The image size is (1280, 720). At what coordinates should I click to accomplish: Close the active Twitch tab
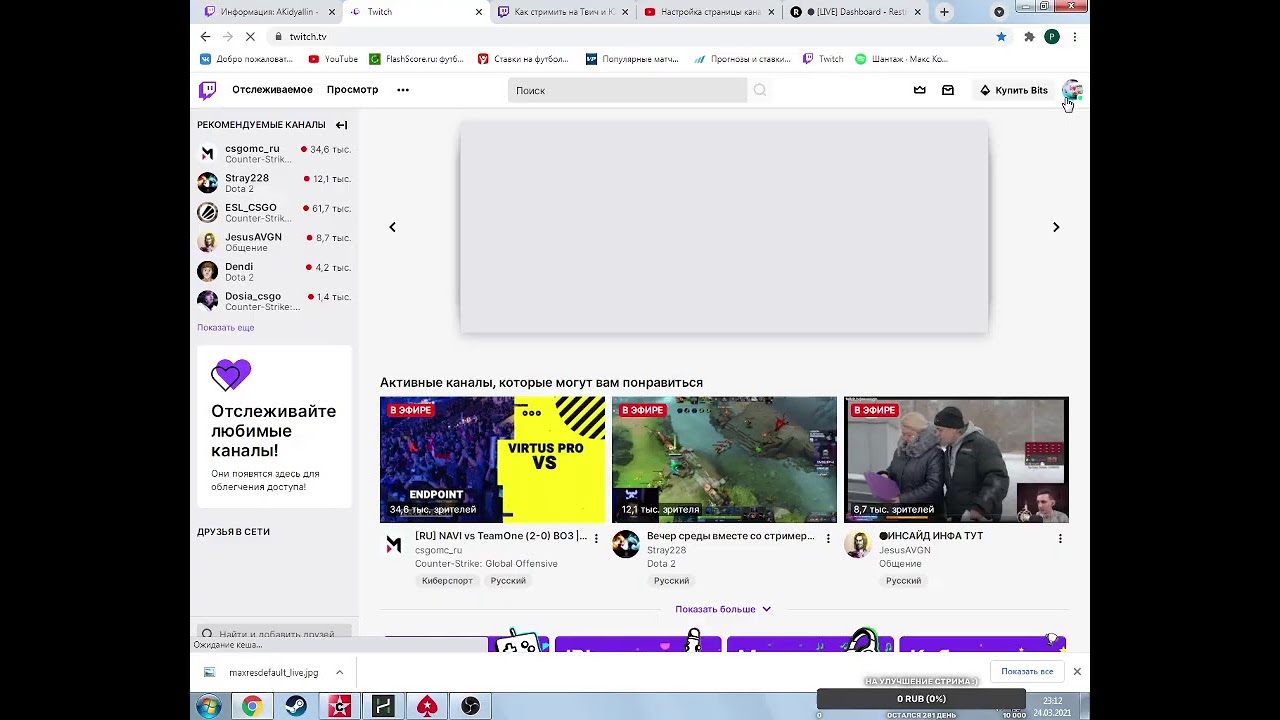[478, 12]
